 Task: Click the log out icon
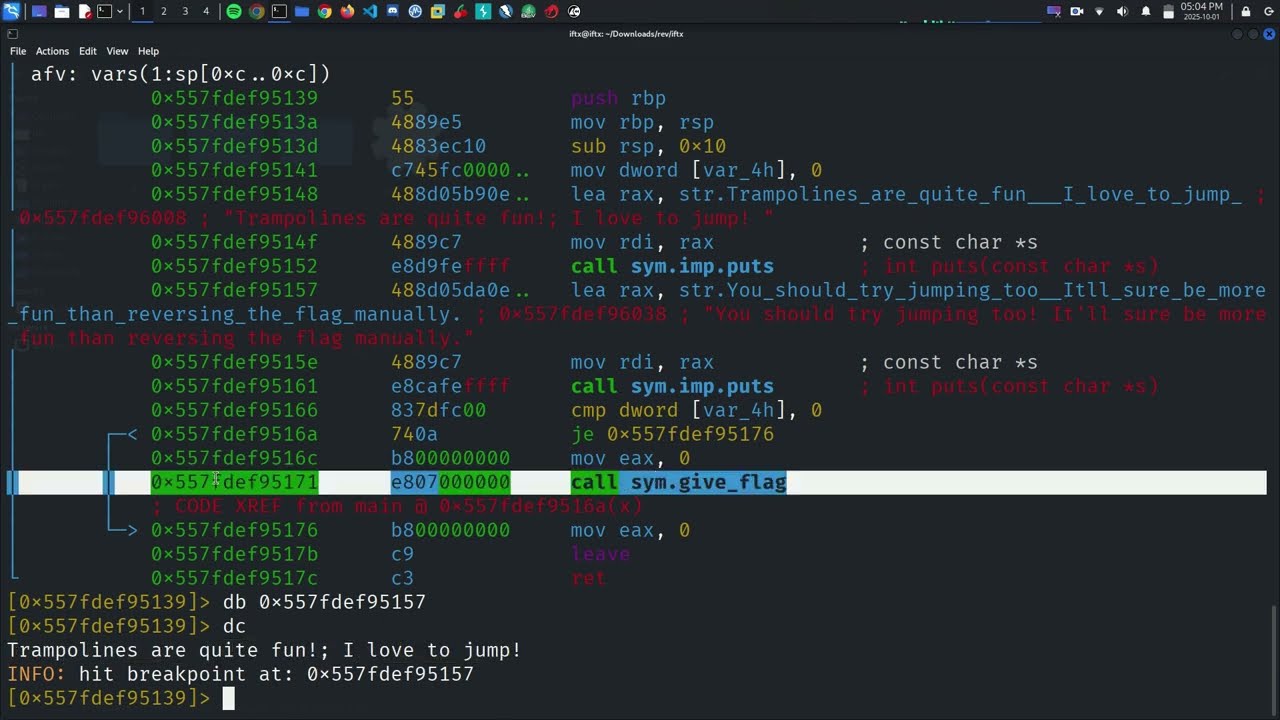point(1268,12)
